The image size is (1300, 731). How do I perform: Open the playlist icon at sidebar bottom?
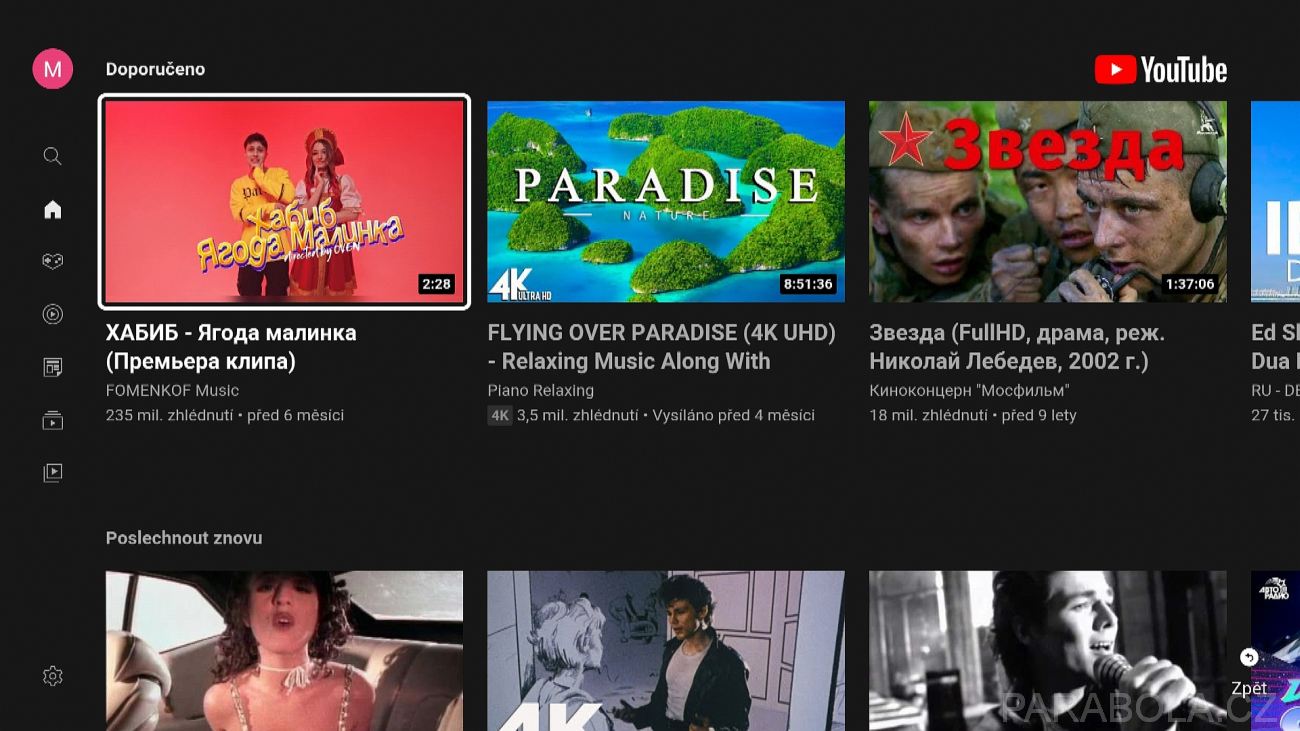[53, 472]
